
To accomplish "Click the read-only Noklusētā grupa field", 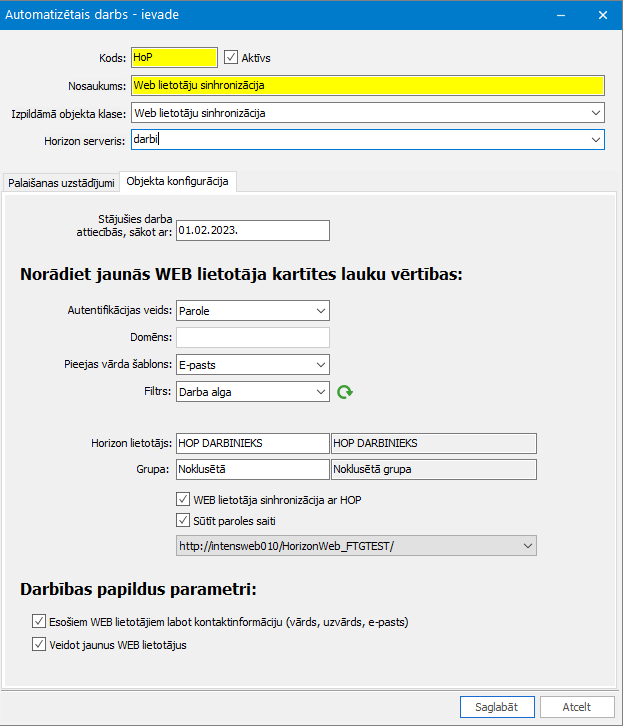I will click(x=434, y=469).
